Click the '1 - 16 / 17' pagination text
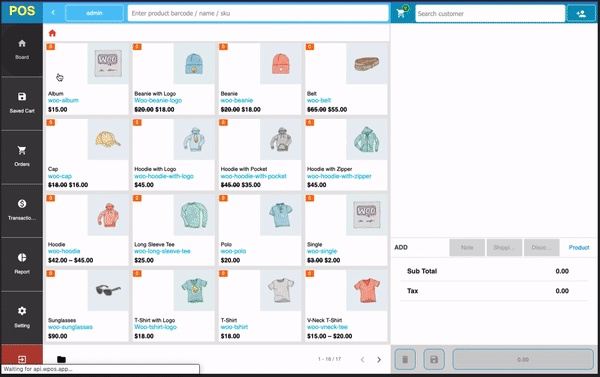Viewport: 600px width, 377px height. [x=329, y=359]
